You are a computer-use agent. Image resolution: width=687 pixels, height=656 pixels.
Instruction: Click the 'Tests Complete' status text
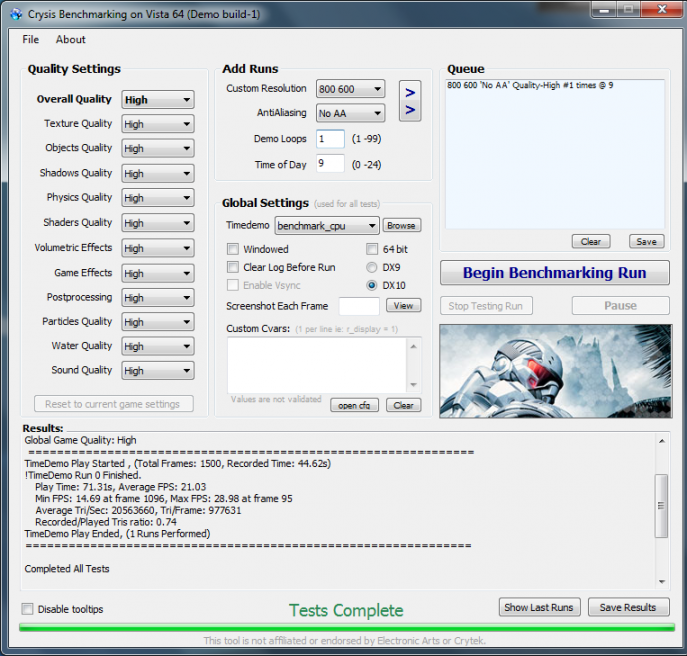pyautogui.click(x=346, y=610)
